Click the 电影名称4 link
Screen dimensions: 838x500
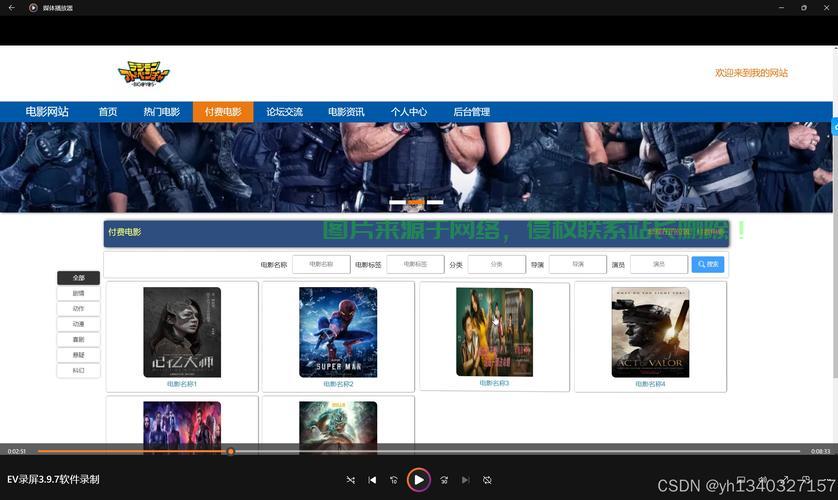tap(650, 384)
